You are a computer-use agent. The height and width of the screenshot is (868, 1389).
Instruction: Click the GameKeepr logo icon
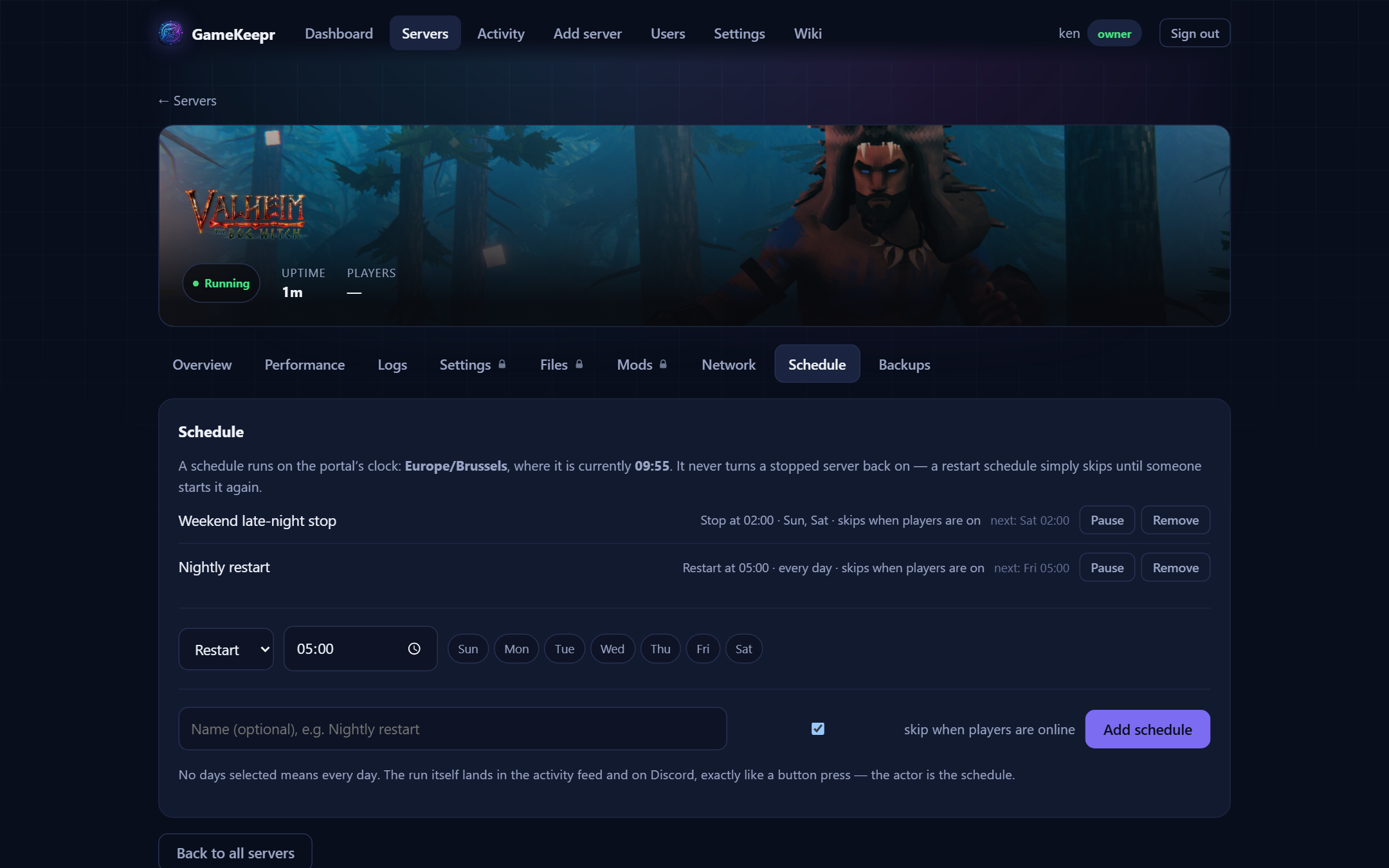coord(170,33)
